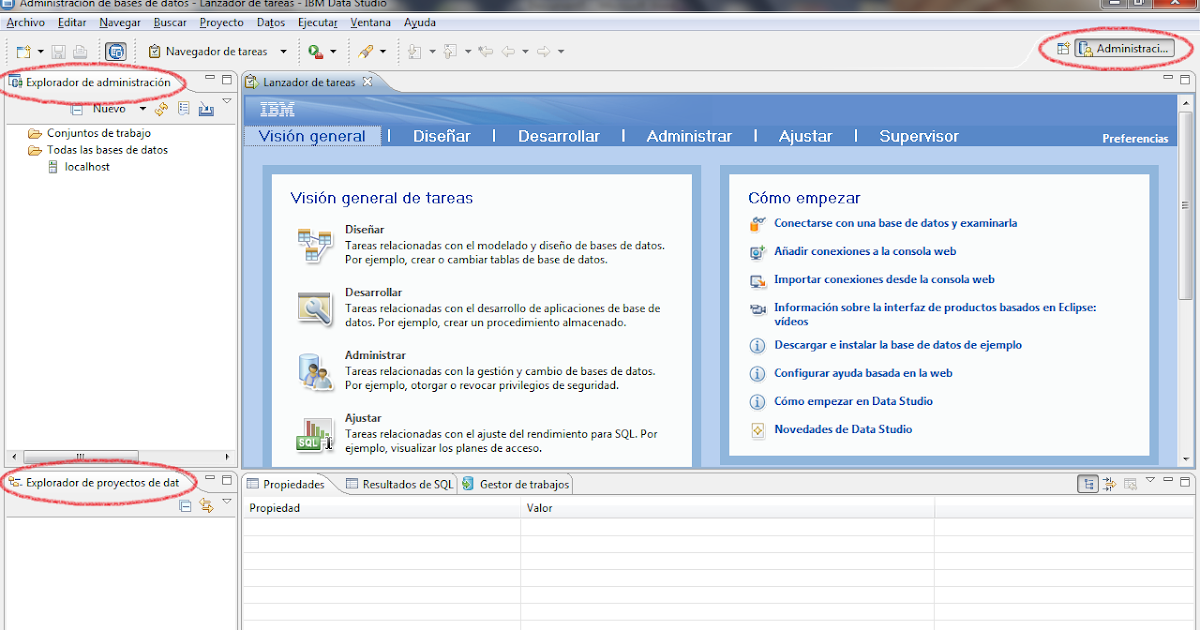
Task: Click the Administrar database users icon
Action: (x=314, y=371)
